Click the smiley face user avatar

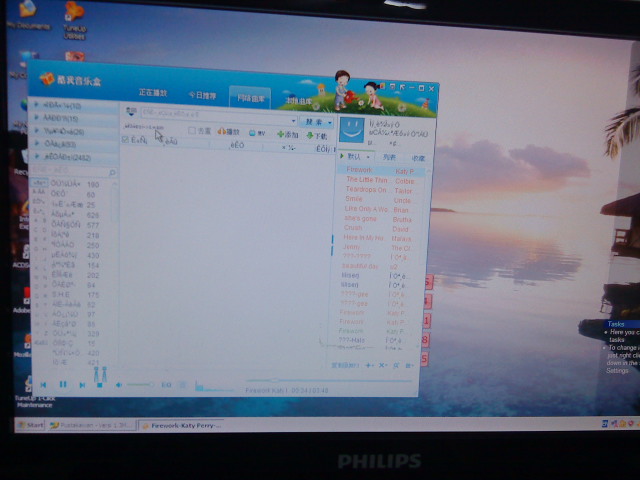pos(352,130)
